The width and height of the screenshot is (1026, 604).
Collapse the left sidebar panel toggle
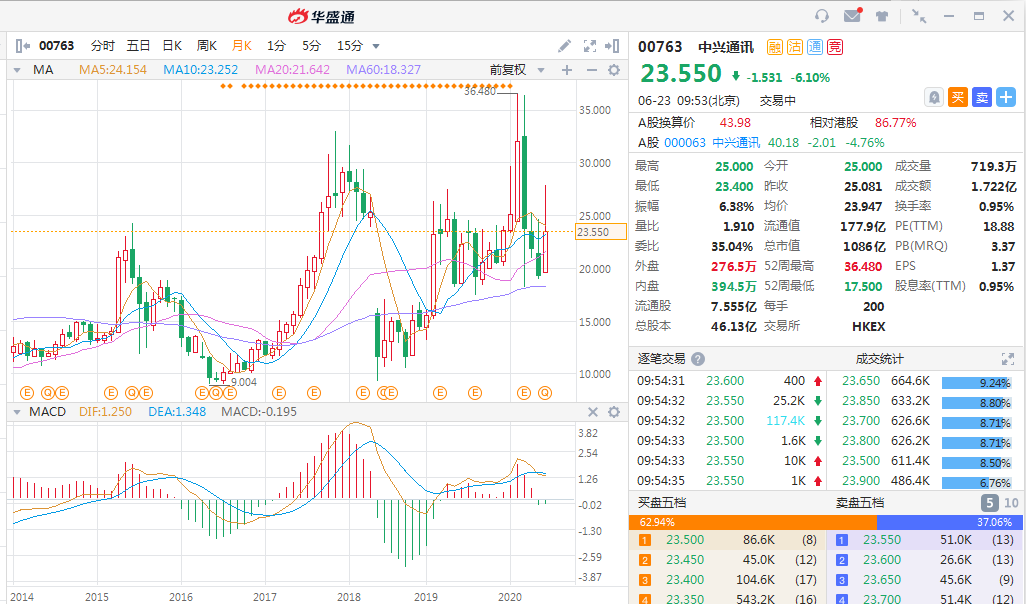point(22,46)
